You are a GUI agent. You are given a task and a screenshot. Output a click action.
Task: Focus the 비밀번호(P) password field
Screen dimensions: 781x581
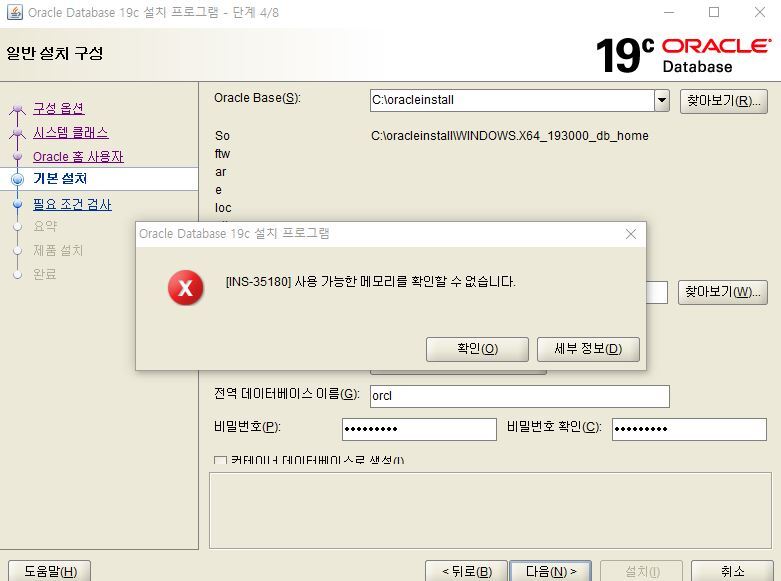tap(419, 429)
